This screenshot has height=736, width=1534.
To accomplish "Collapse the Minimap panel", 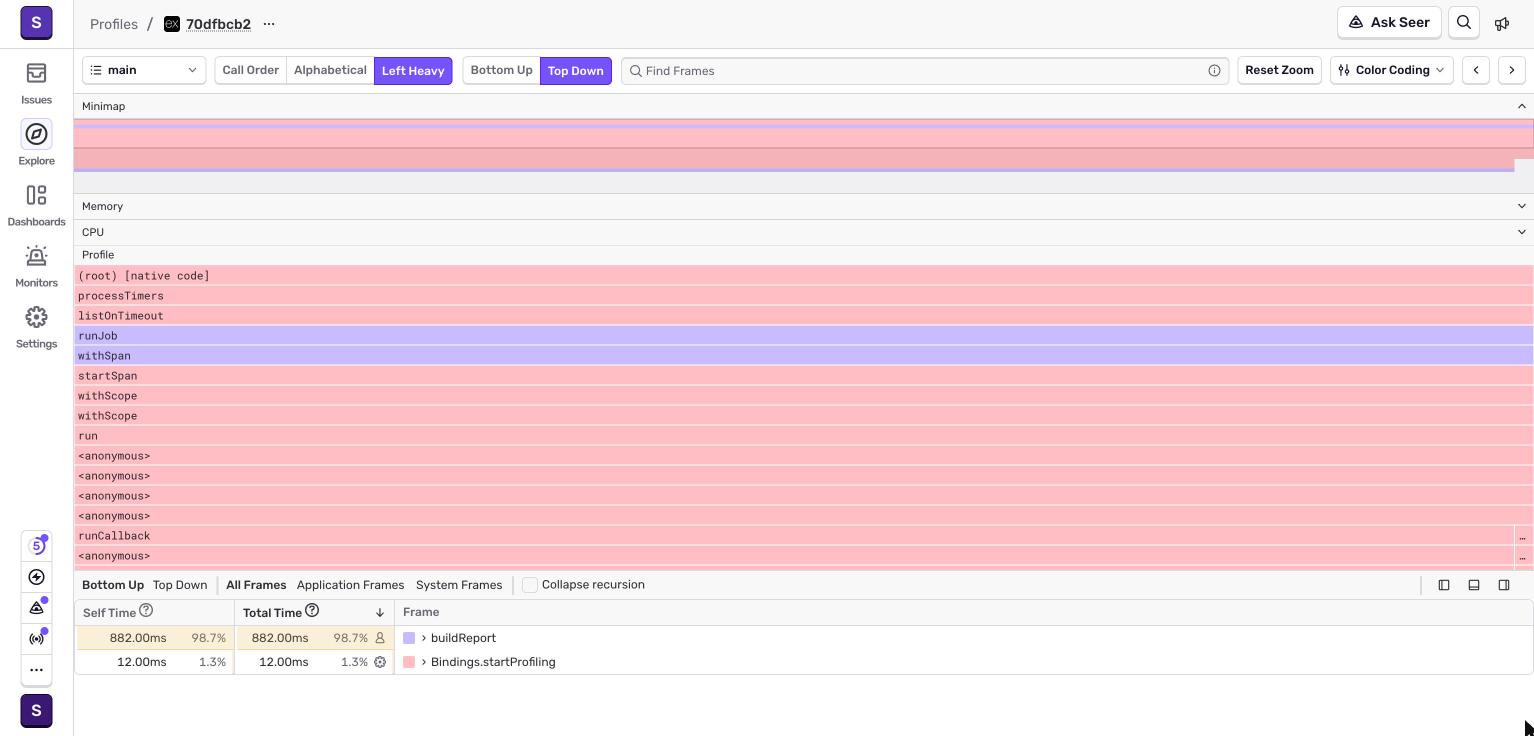I will pos(1522,106).
